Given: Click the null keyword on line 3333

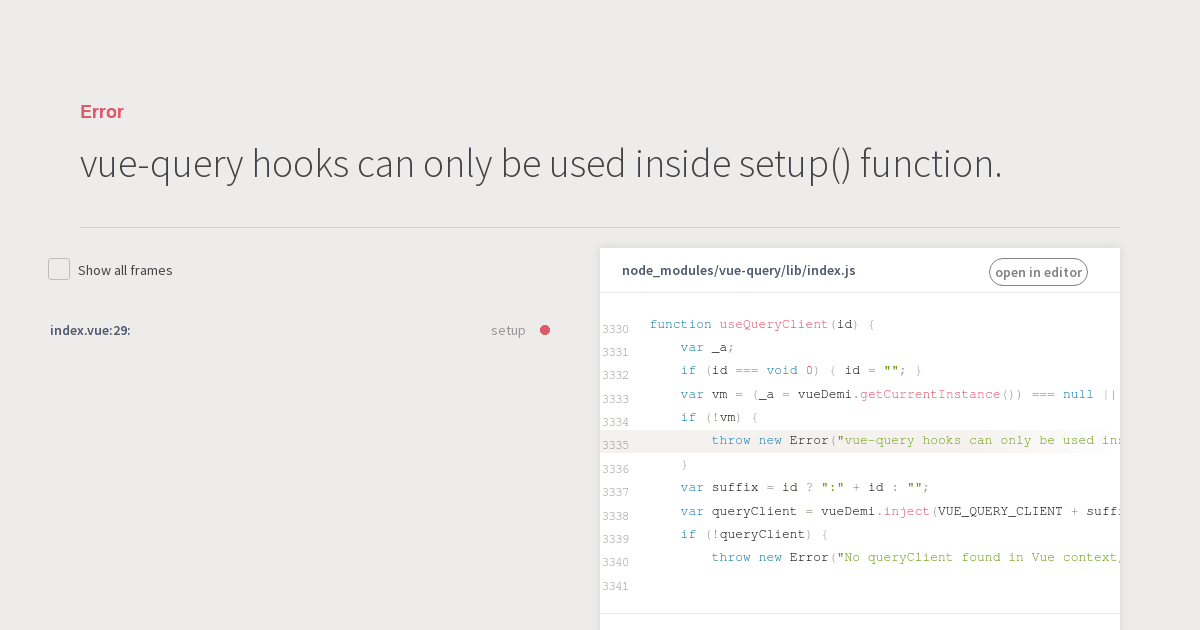Looking at the screenshot, I should [1078, 394].
